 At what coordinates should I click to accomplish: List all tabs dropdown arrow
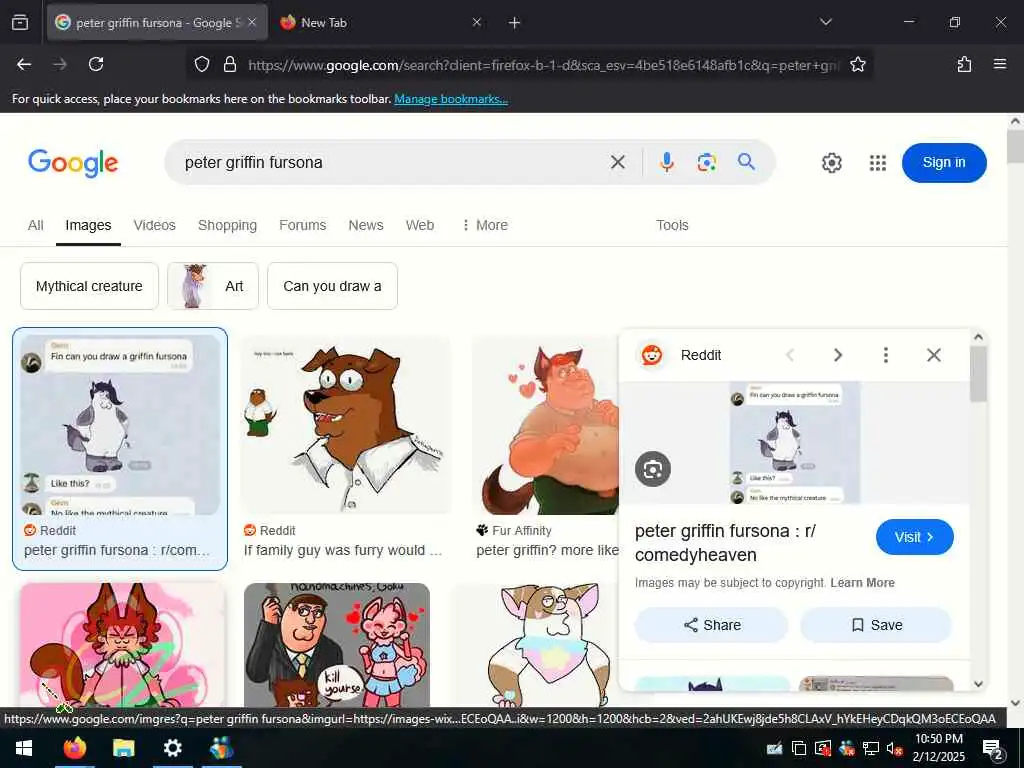(825, 22)
